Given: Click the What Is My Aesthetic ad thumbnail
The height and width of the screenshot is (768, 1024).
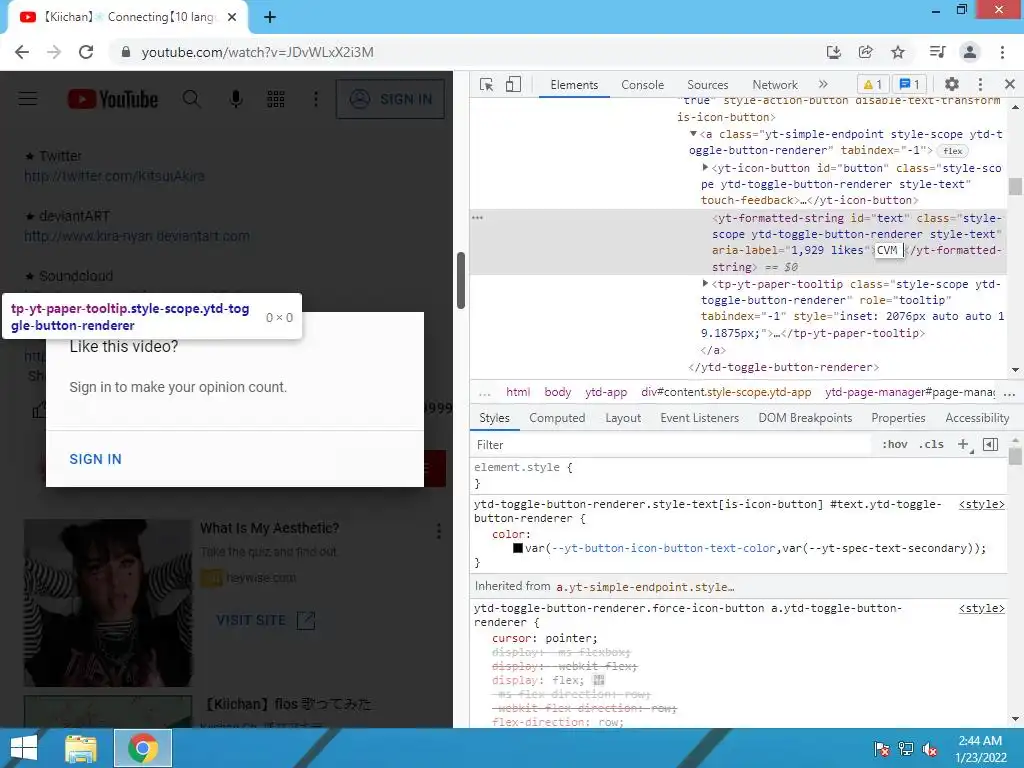Looking at the screenshot, I should click(108, 603).
